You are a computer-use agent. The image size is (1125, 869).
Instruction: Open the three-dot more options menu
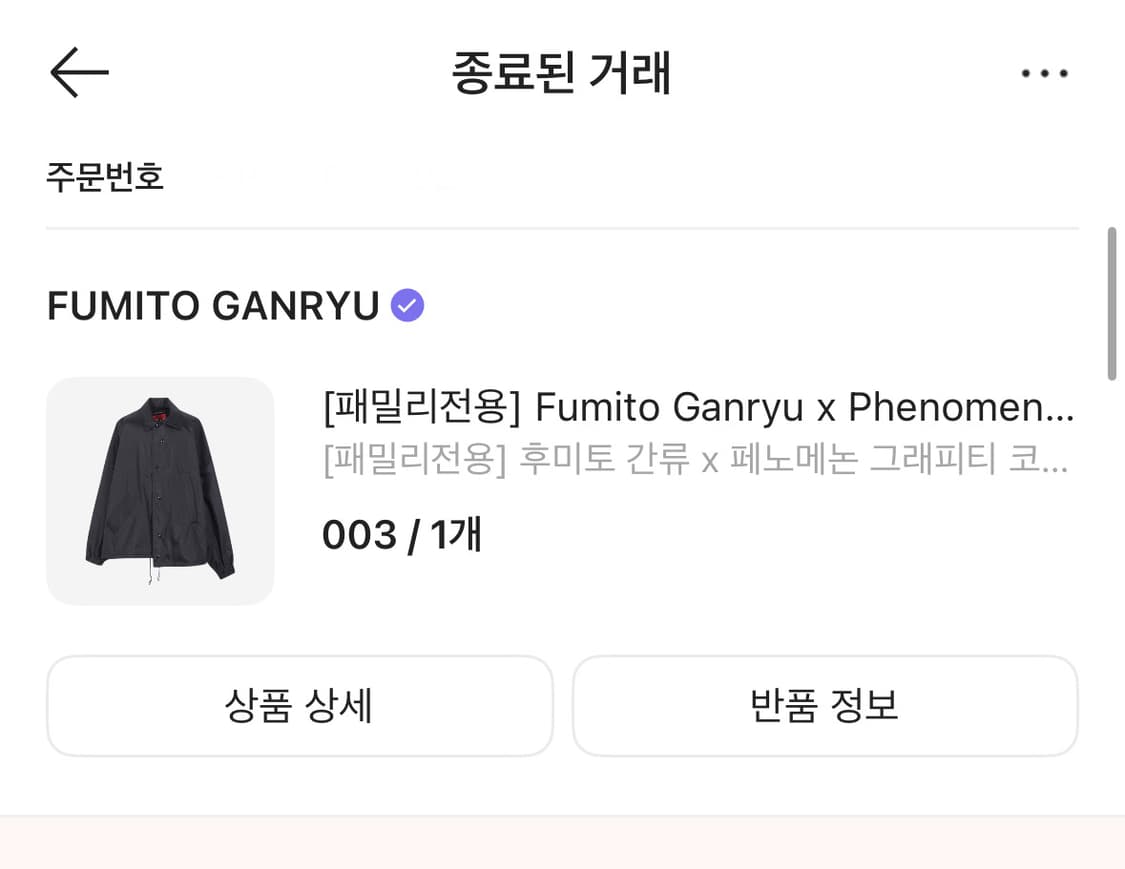(1045, 73)
